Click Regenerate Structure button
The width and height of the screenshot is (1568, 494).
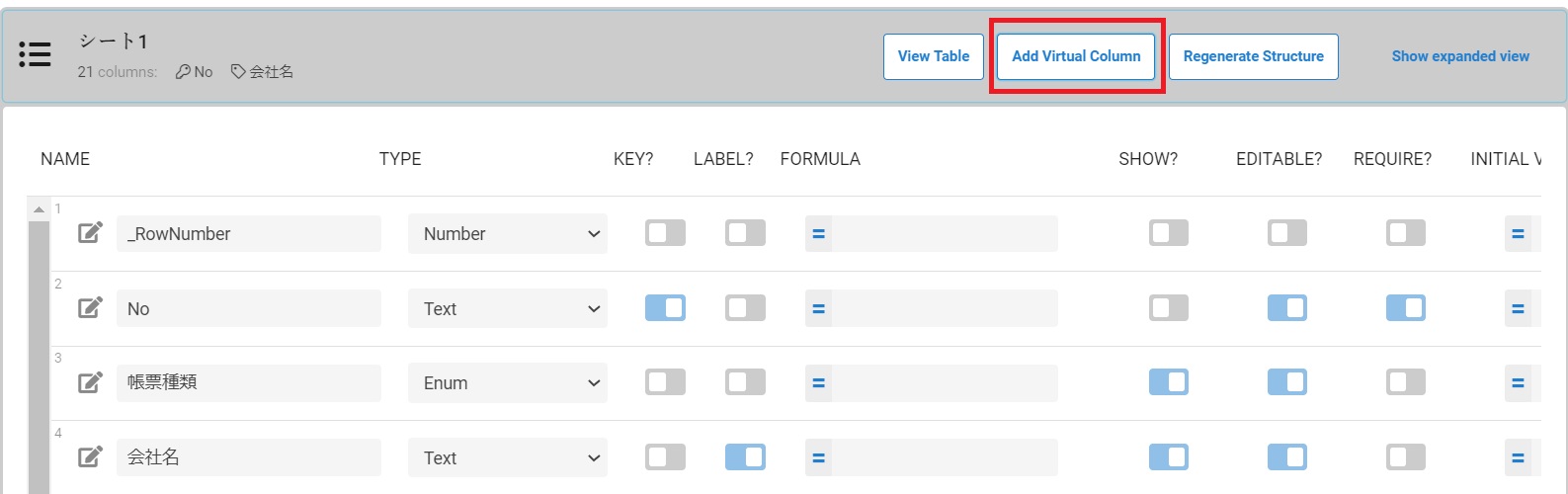1254,56
